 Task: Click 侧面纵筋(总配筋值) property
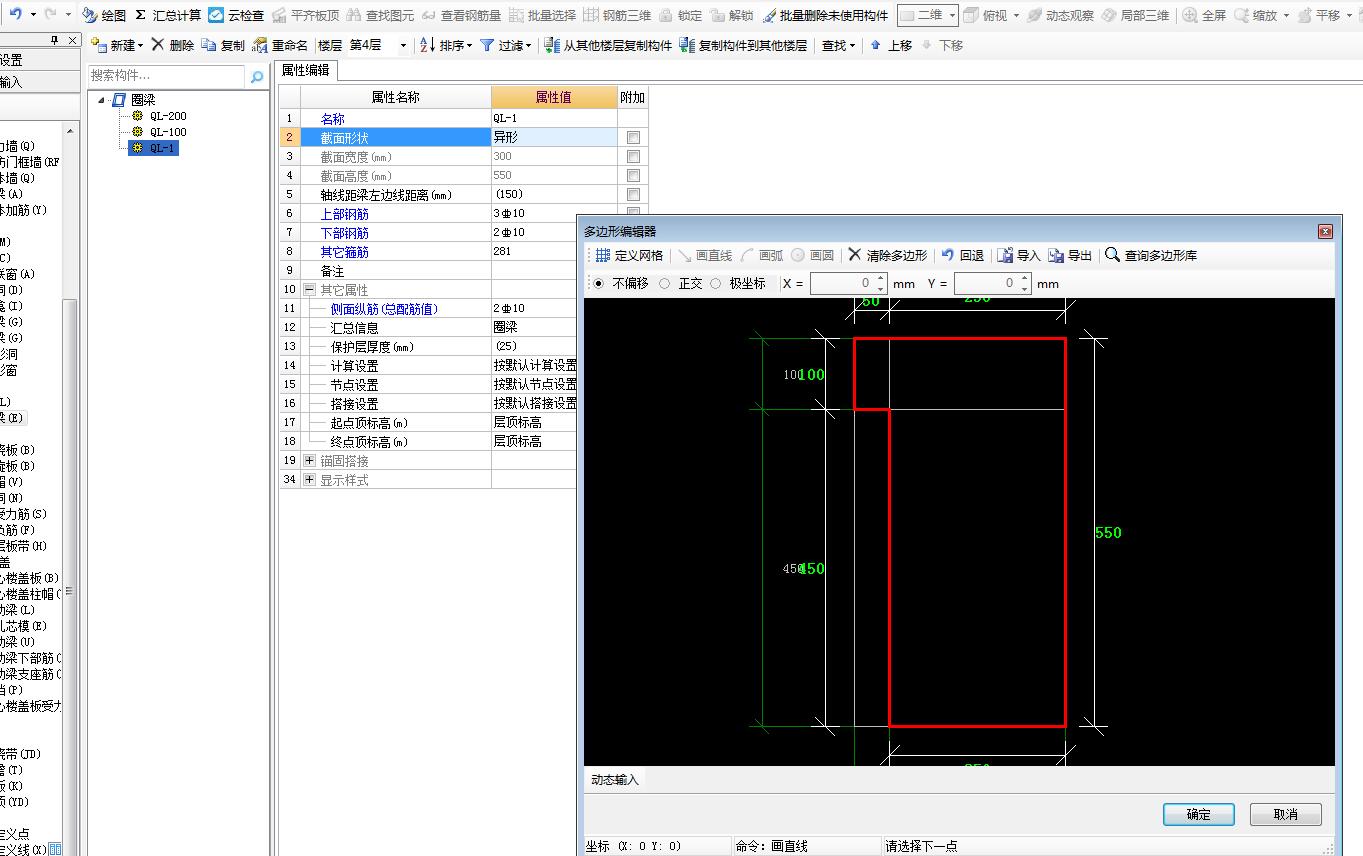click(x=384, y=309)
